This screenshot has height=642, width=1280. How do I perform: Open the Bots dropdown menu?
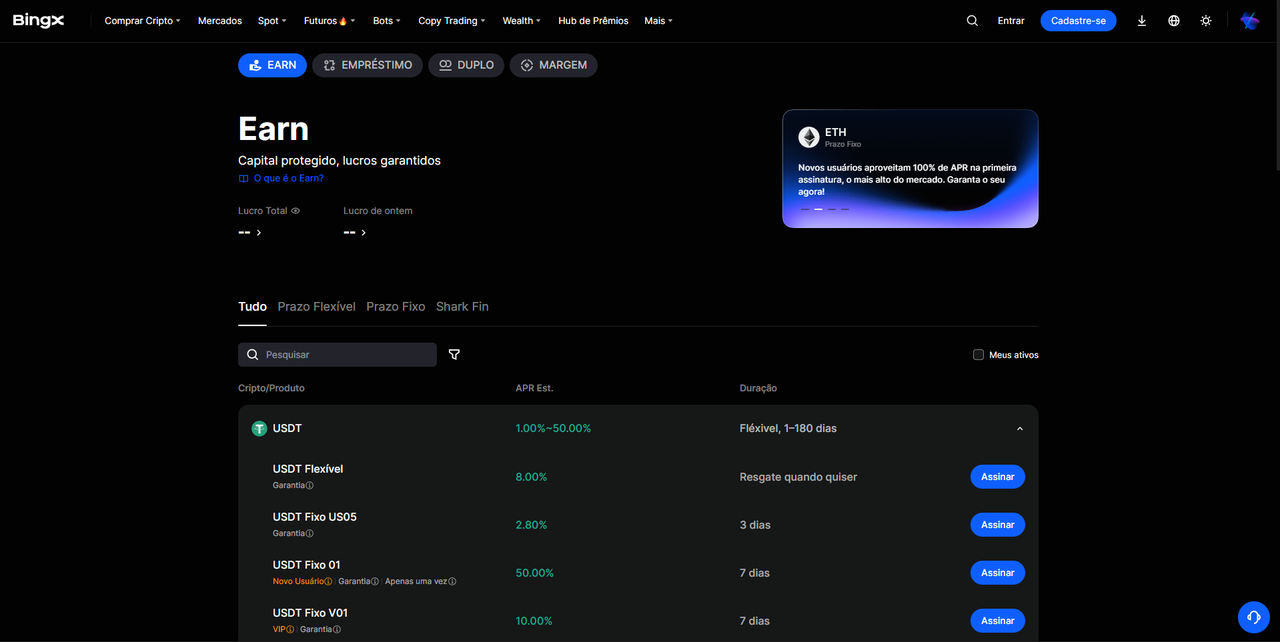(386, 20)
